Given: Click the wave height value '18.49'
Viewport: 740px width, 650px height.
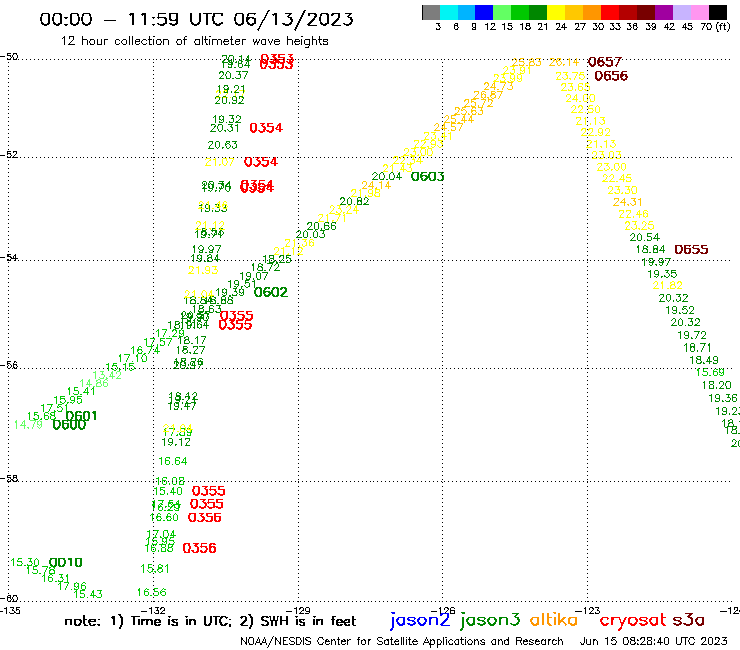Looking at the screenshot, I should [704, 360].
